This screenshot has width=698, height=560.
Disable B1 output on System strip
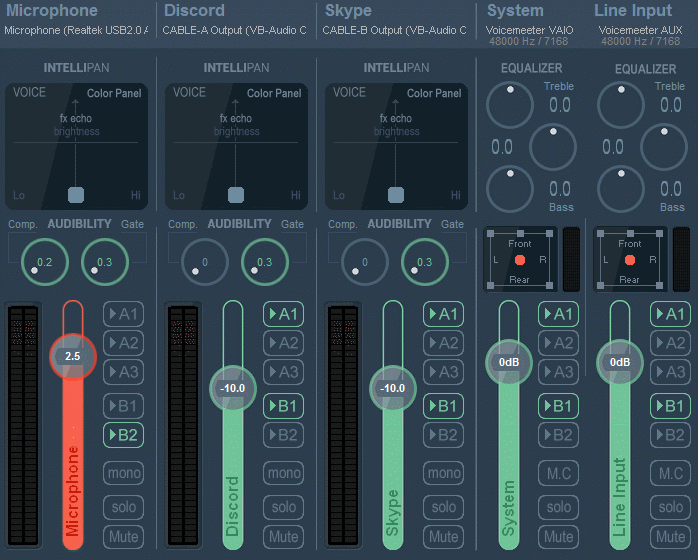pos(558,406)
